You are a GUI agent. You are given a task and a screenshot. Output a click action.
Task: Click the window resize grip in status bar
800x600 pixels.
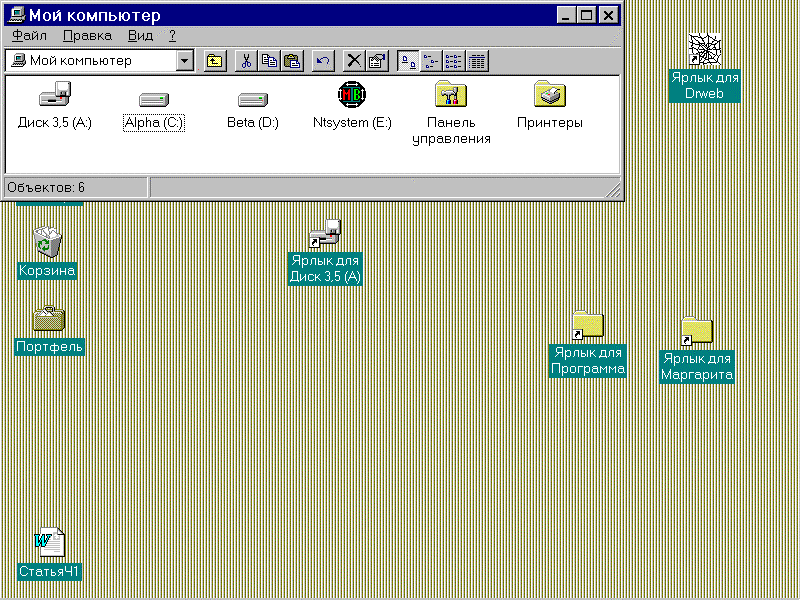[x=613, y=190]
